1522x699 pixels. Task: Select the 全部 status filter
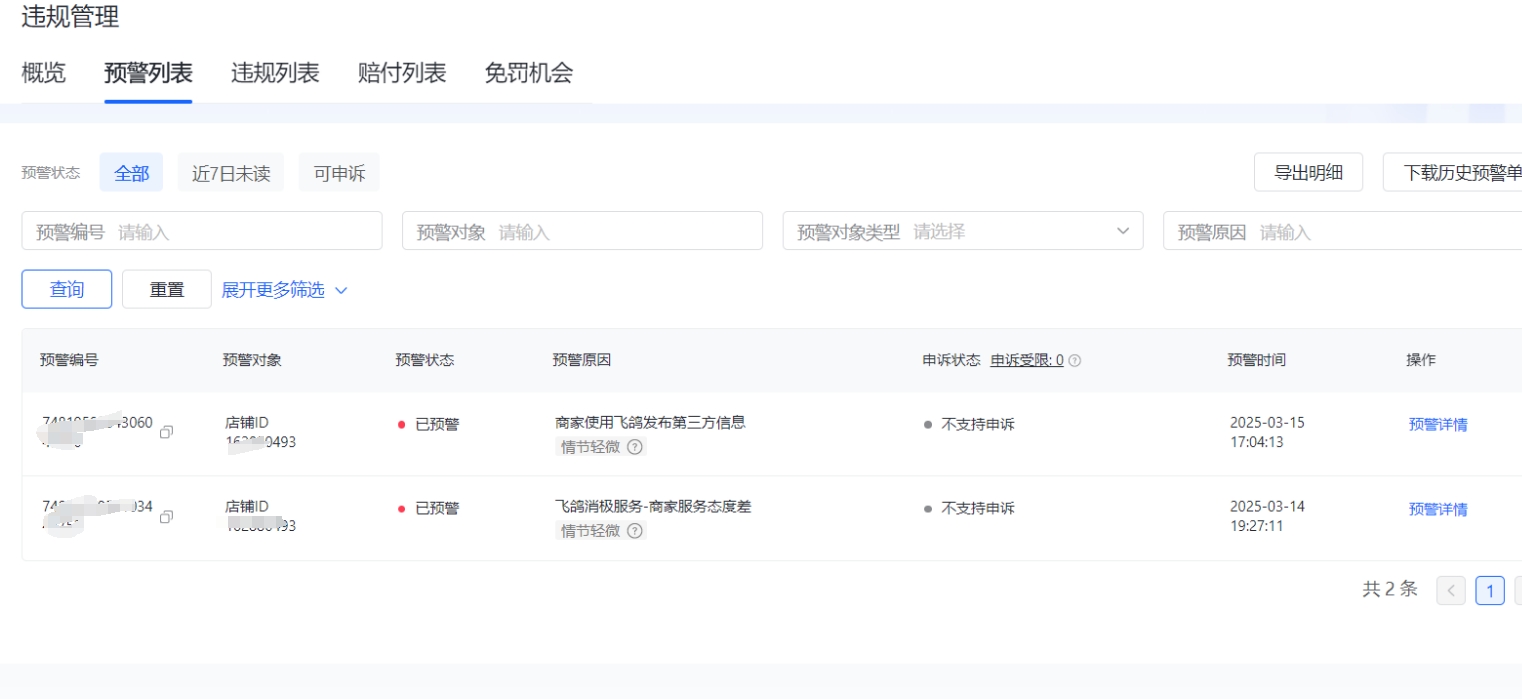[131, 173]
